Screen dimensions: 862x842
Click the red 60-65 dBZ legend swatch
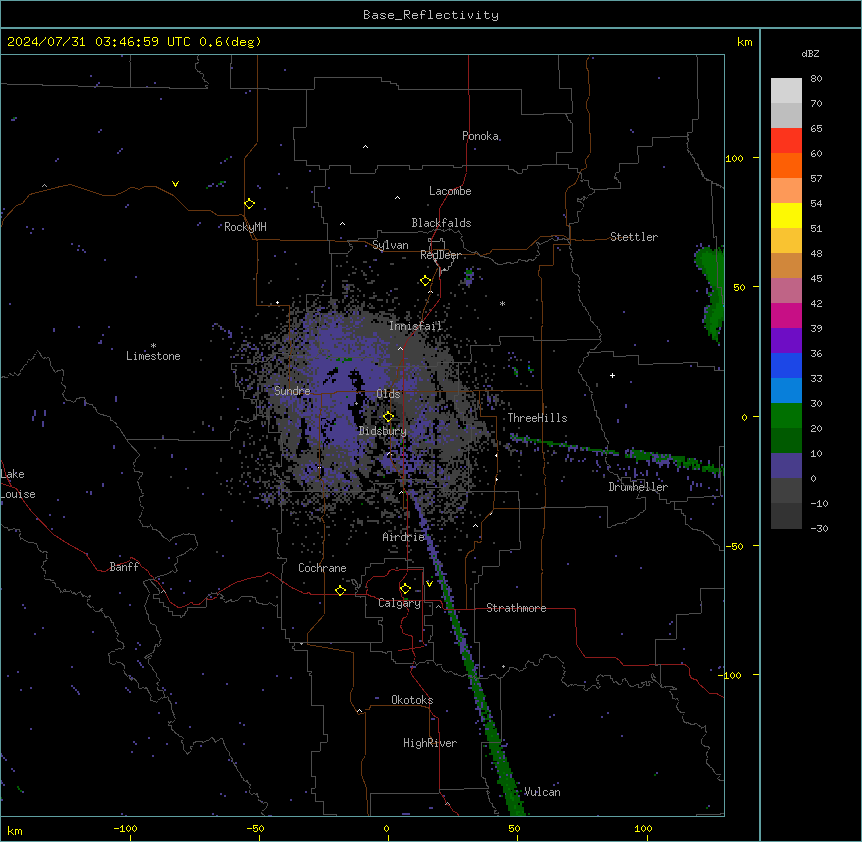pos(786,141)
